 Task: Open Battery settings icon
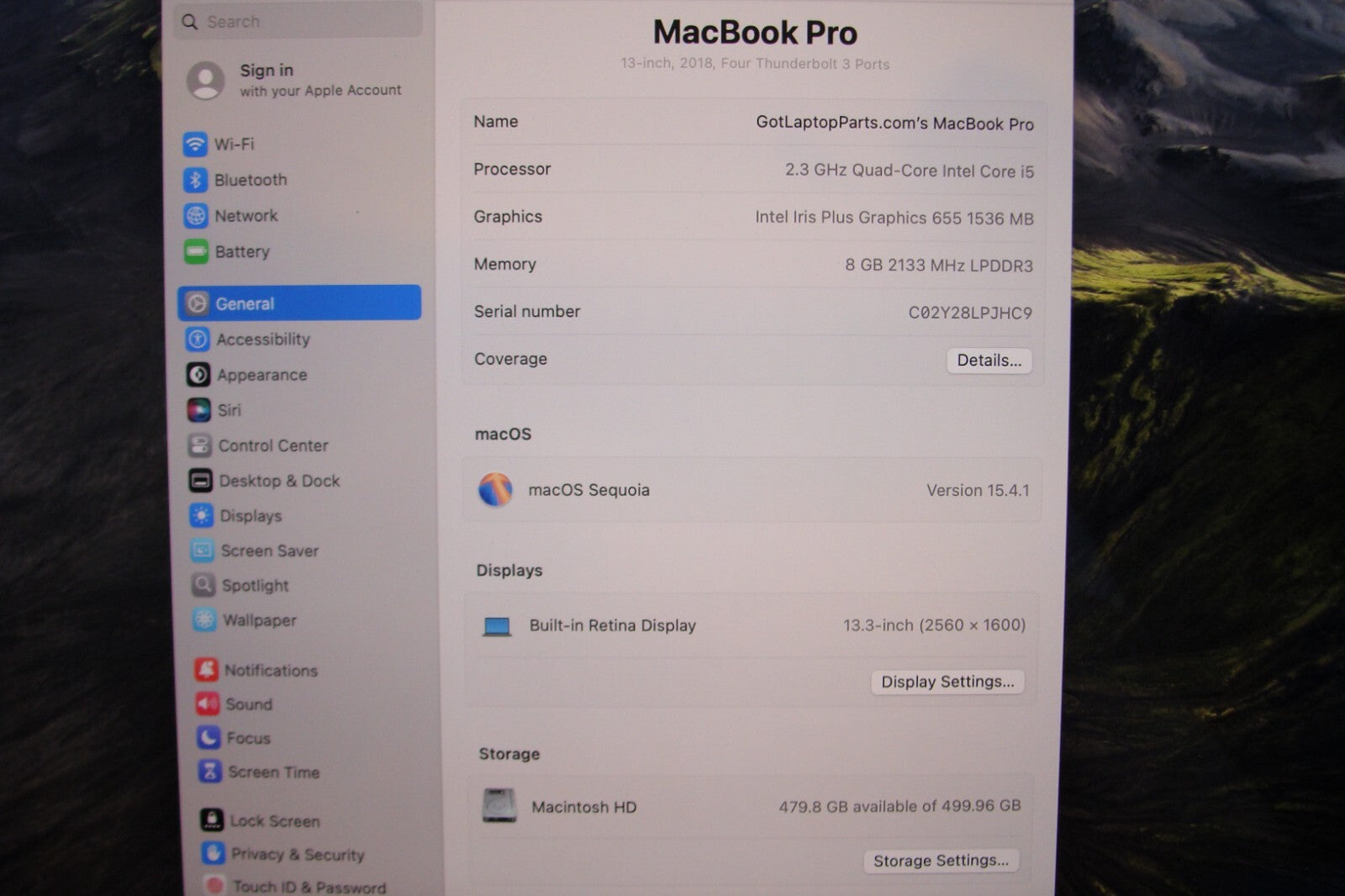click(197, 251)
